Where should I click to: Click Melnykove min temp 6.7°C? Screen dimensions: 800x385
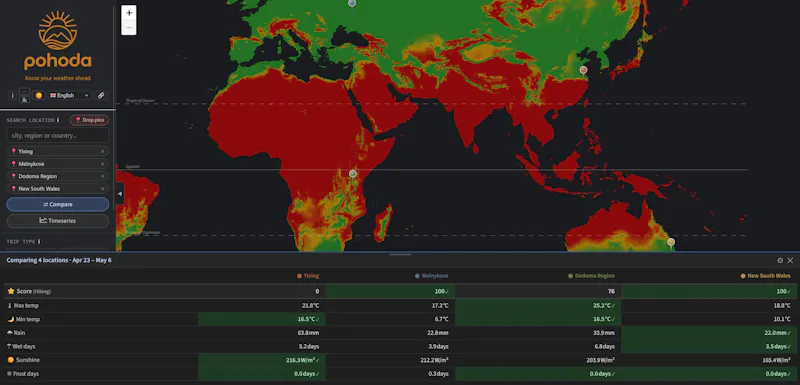(440, 319)
